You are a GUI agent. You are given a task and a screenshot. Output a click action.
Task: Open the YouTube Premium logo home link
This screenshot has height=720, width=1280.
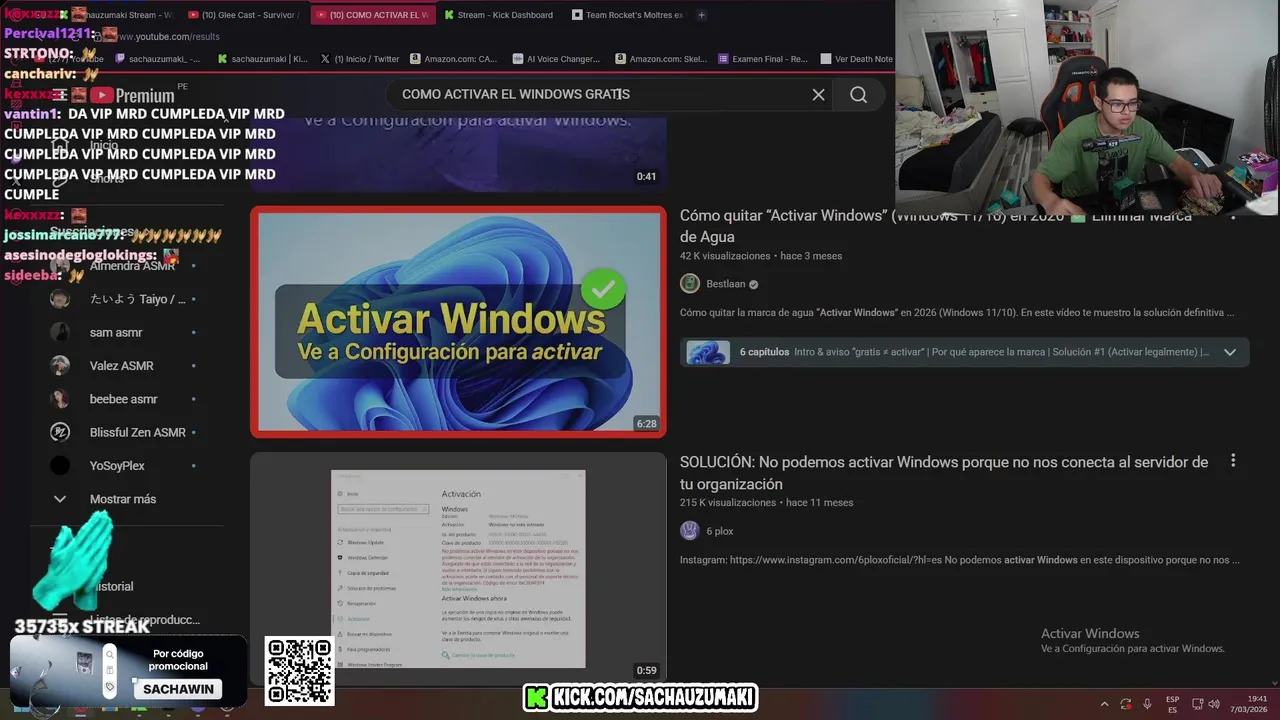(130, 95)
